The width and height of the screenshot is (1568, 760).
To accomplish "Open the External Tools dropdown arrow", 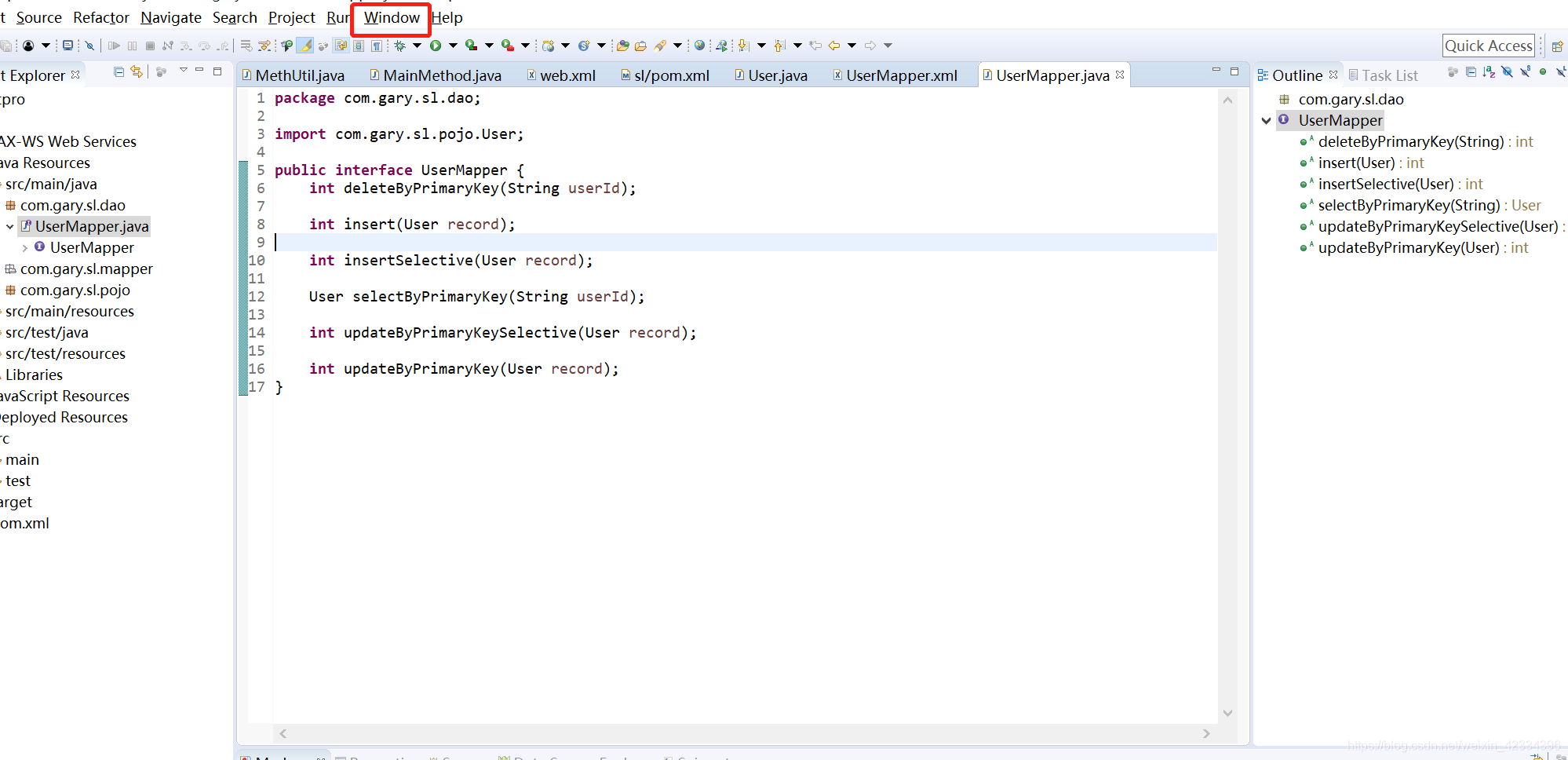I will (525, 46).
